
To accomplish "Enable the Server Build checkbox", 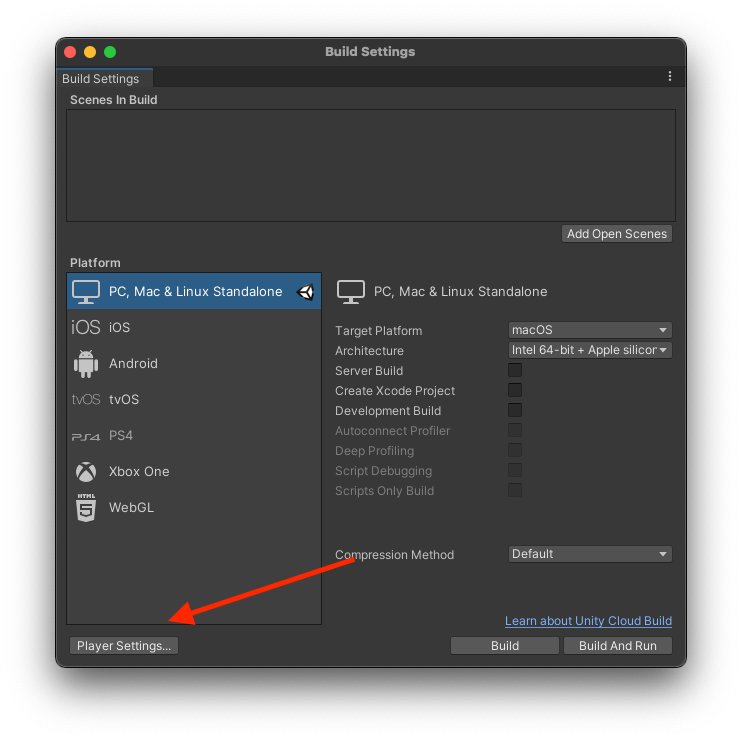I will pos(515,370).
